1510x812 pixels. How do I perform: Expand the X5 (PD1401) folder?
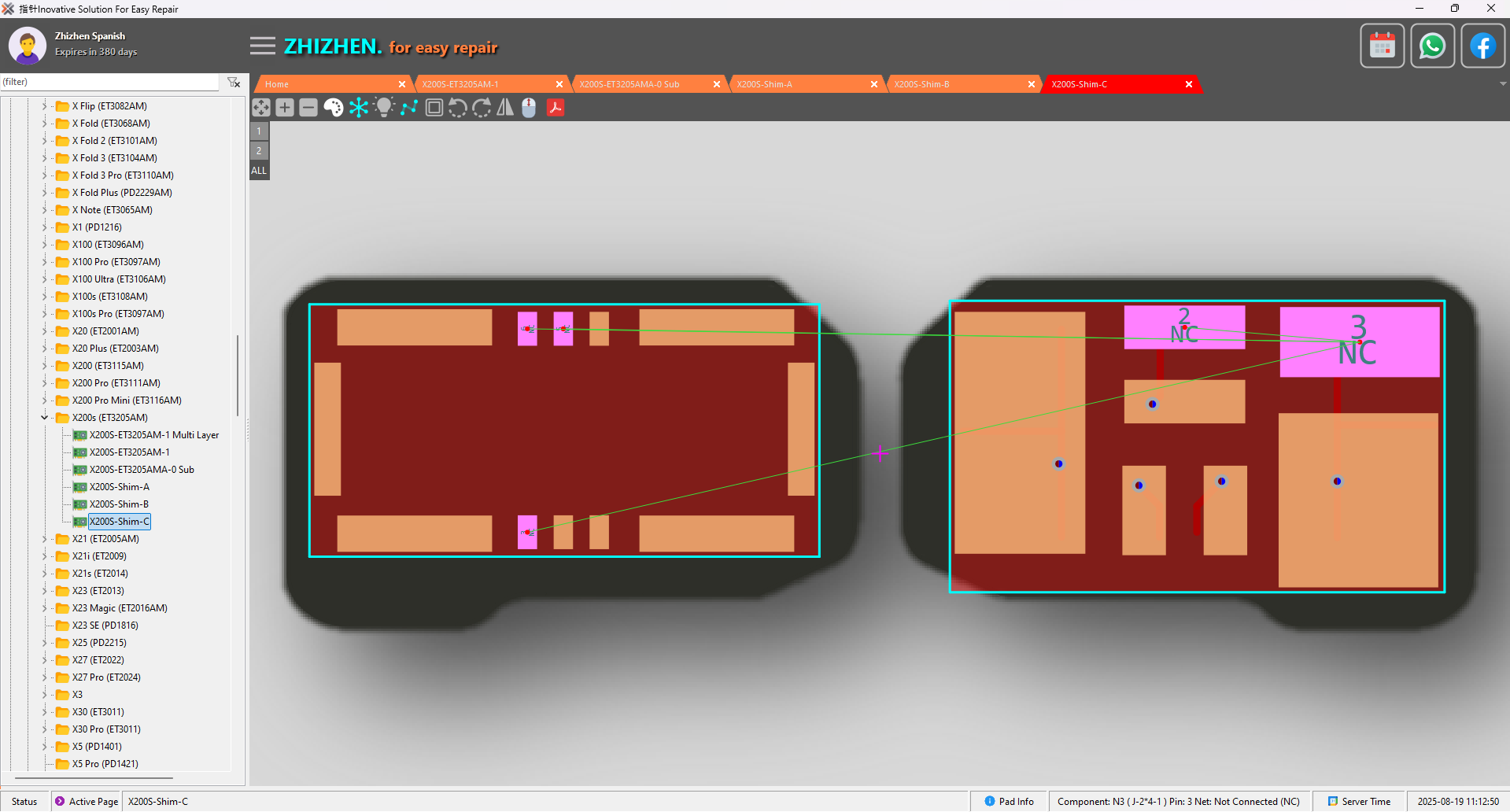point(44,747)
